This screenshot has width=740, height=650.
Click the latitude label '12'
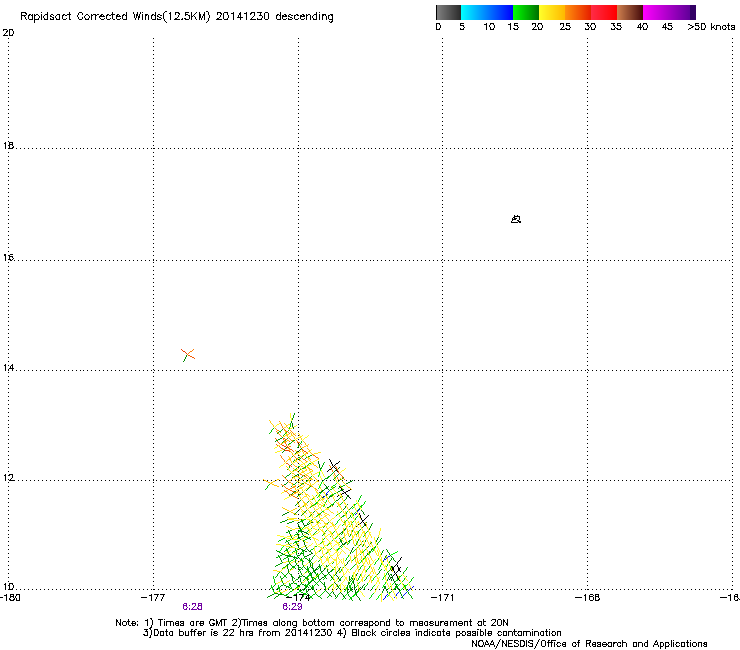[8, 478]
